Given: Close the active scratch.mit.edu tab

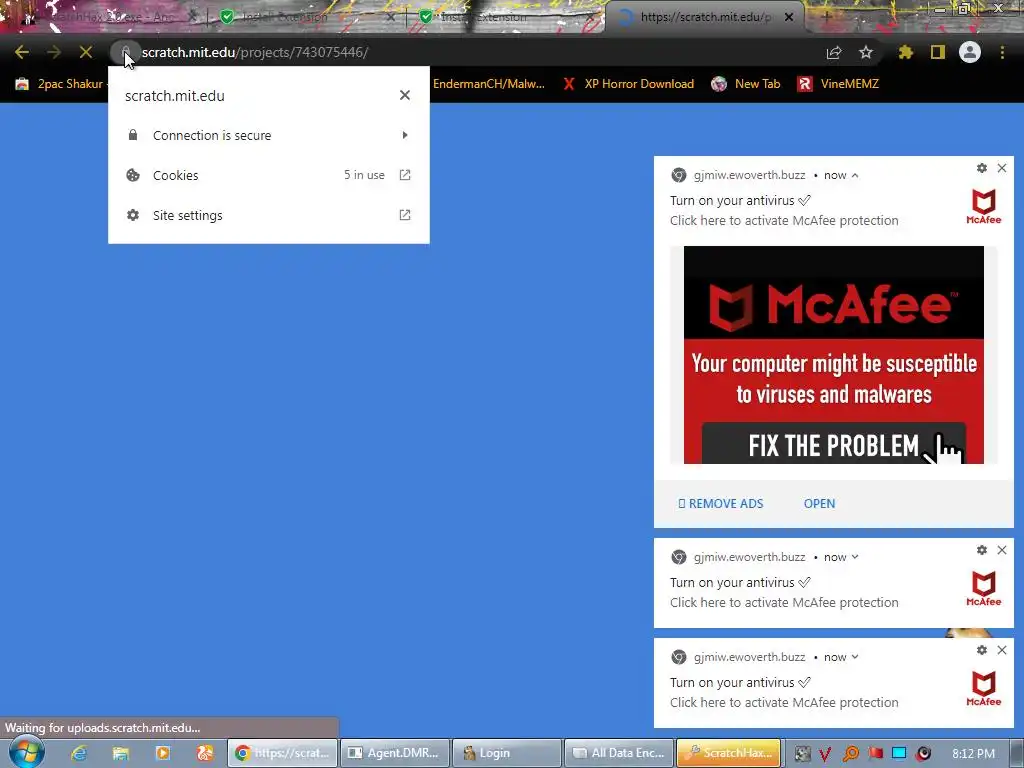Looking at the screenshot, I should tap(789, 17).
